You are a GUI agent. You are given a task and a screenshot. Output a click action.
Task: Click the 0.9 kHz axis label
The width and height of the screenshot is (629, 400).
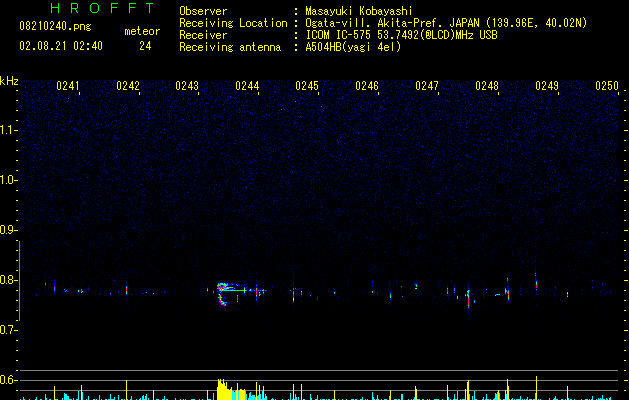[8, 230]
